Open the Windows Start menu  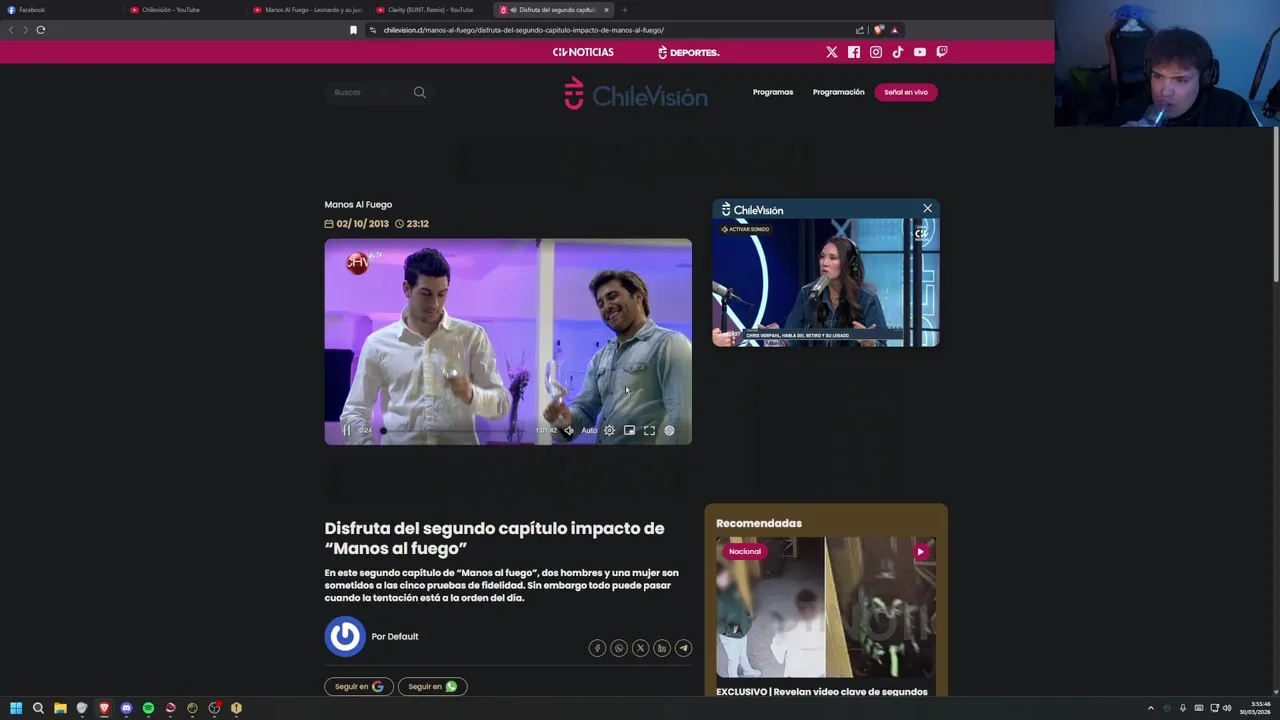click(x=16, y=708)
